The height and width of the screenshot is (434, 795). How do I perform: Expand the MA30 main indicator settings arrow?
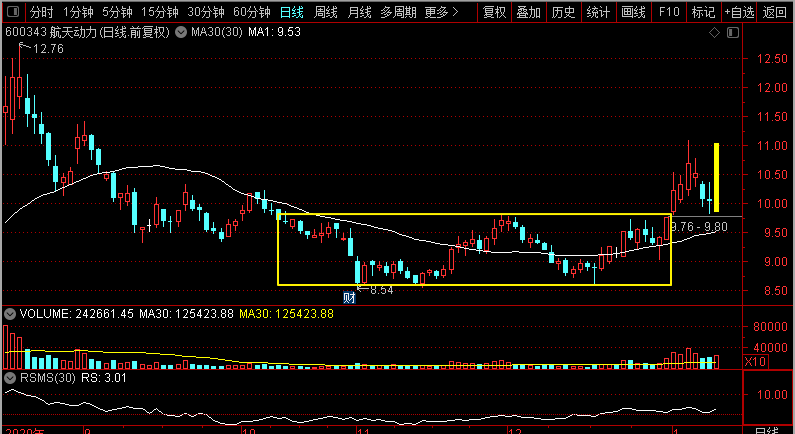tap(180, 32)
